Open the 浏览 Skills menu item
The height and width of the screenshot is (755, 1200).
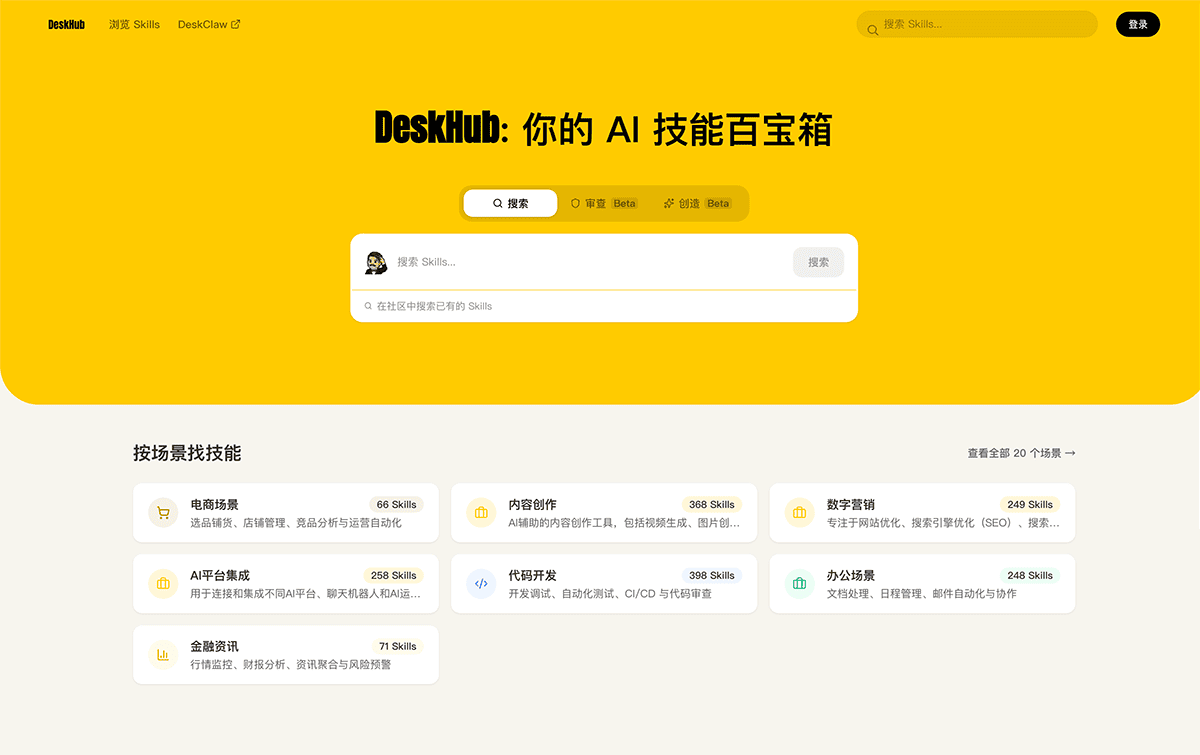(x=134, y=24)
